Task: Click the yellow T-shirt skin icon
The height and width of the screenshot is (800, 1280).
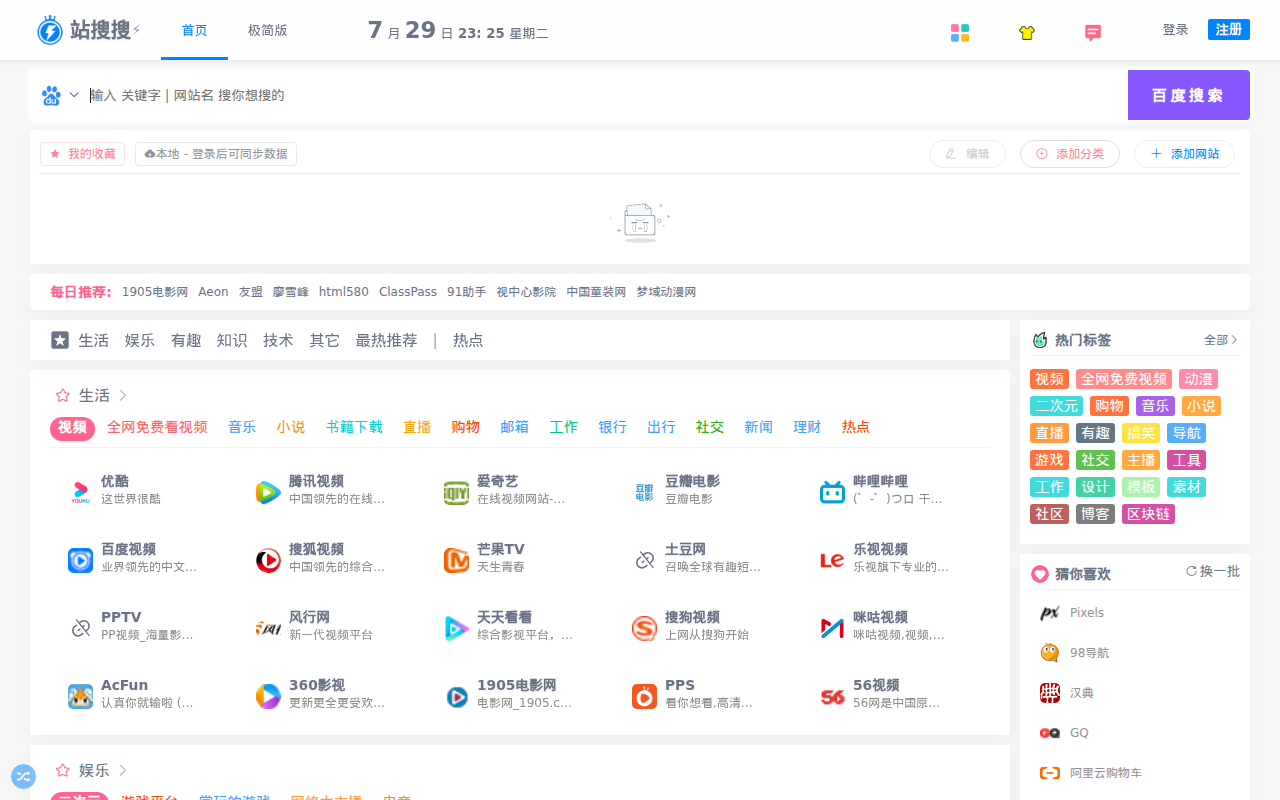Action: click(1027, 33)
